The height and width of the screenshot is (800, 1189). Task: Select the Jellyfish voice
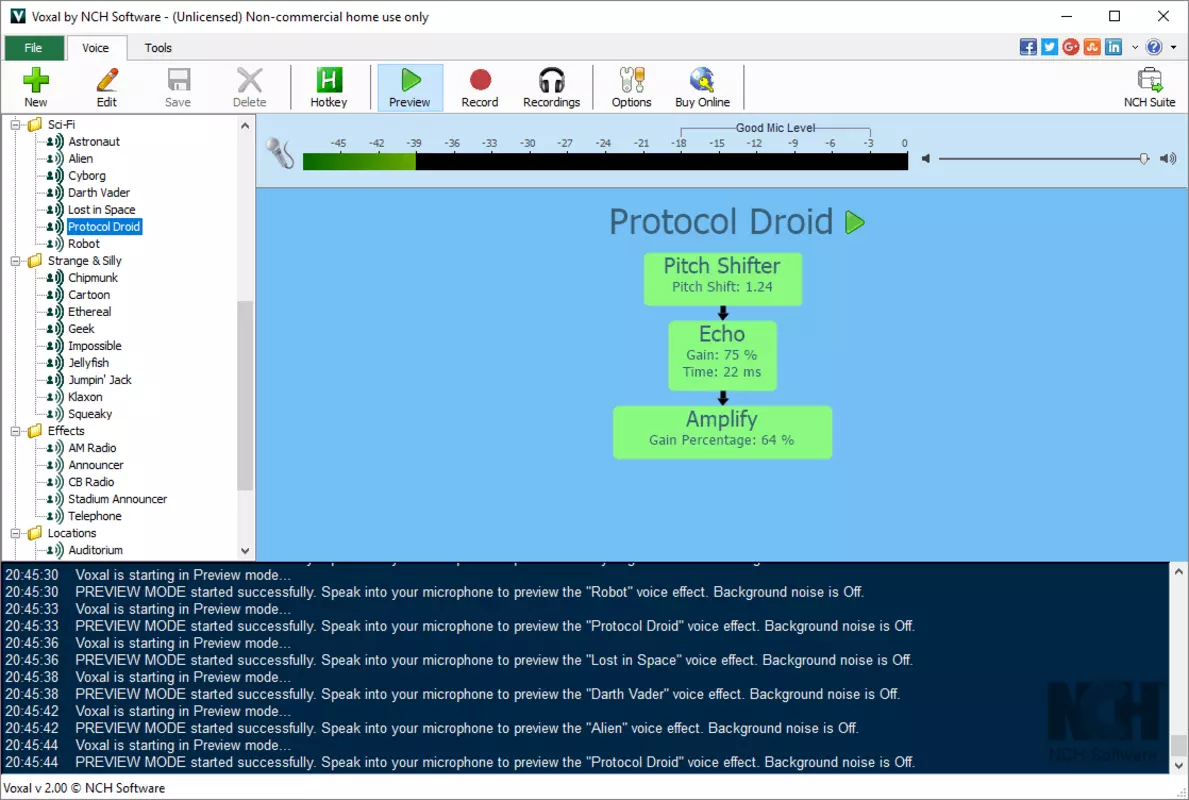89,363
